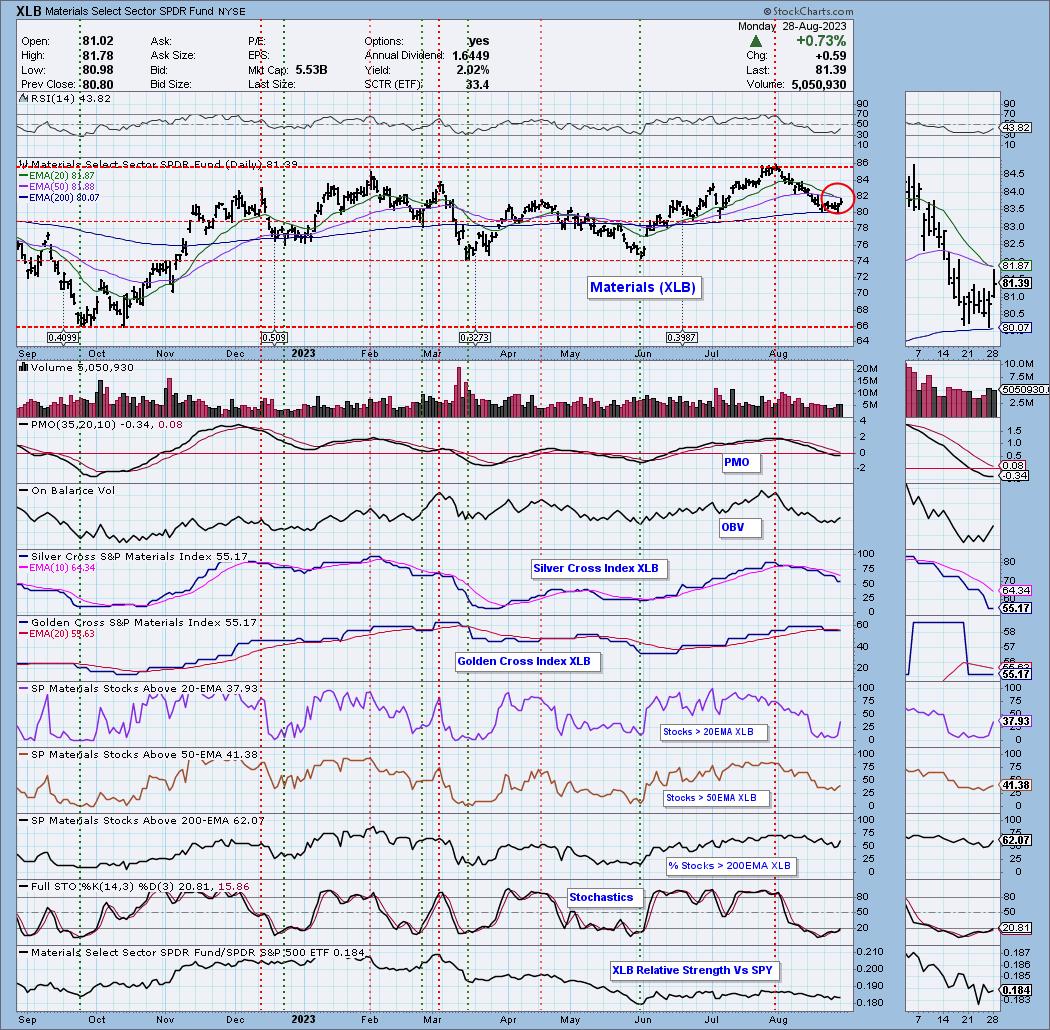The image size is (1050, 1030).
Task: Click the Options value yes
Action: [x=479, y=41]
